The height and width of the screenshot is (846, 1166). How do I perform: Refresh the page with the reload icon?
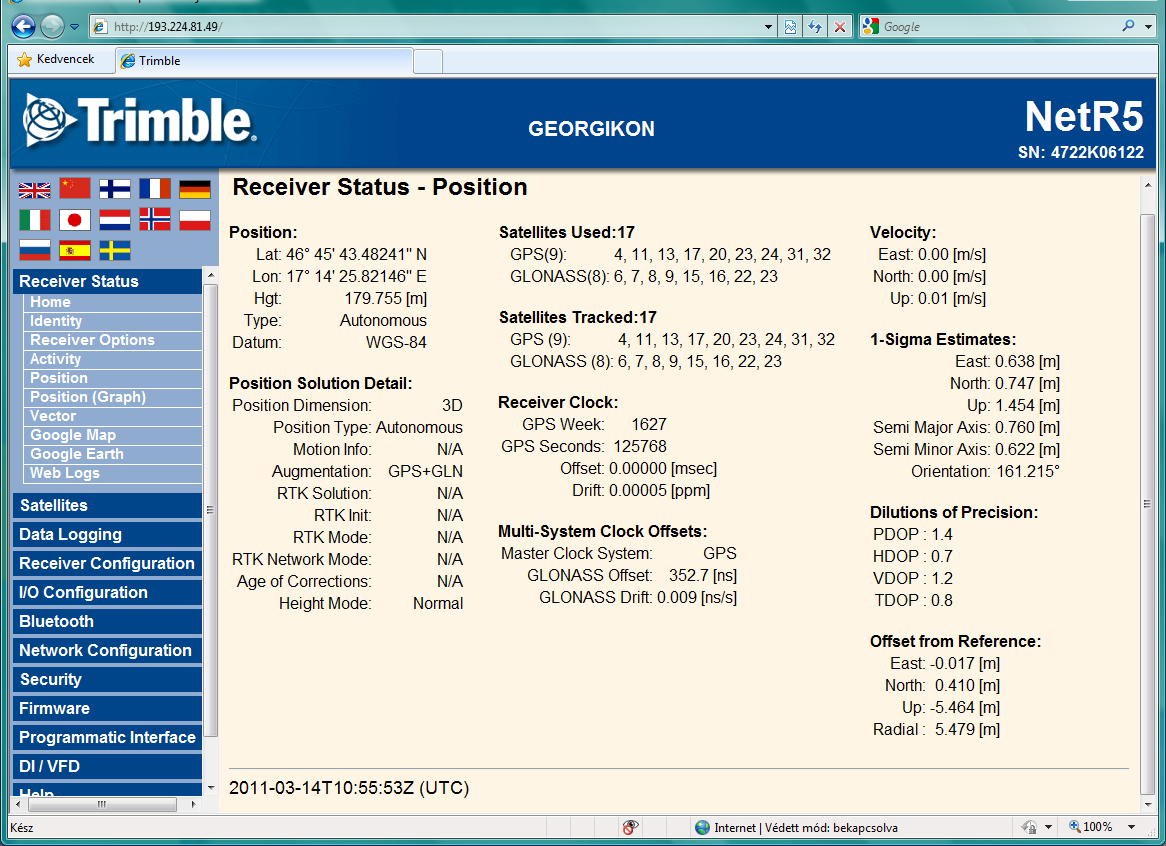coord(815,27)
